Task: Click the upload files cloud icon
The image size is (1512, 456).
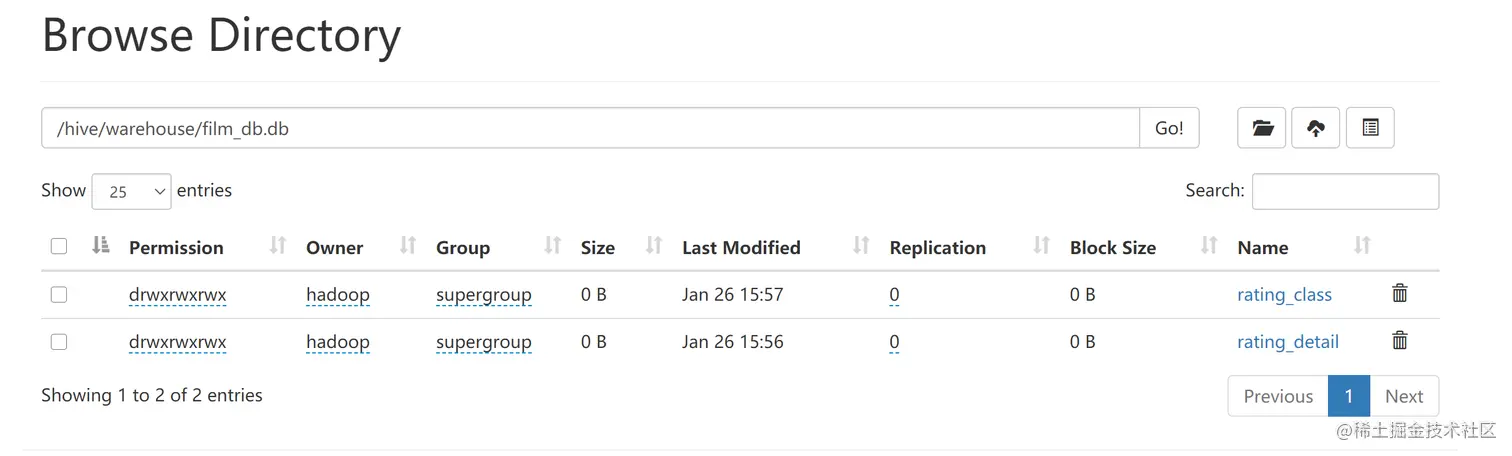Action: (x=1316, y=128)
